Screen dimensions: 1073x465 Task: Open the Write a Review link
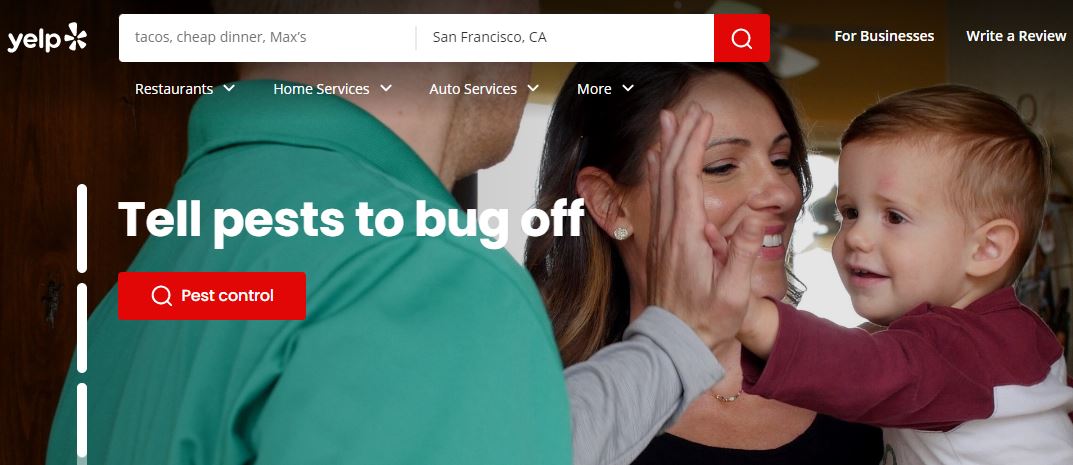1016,36
